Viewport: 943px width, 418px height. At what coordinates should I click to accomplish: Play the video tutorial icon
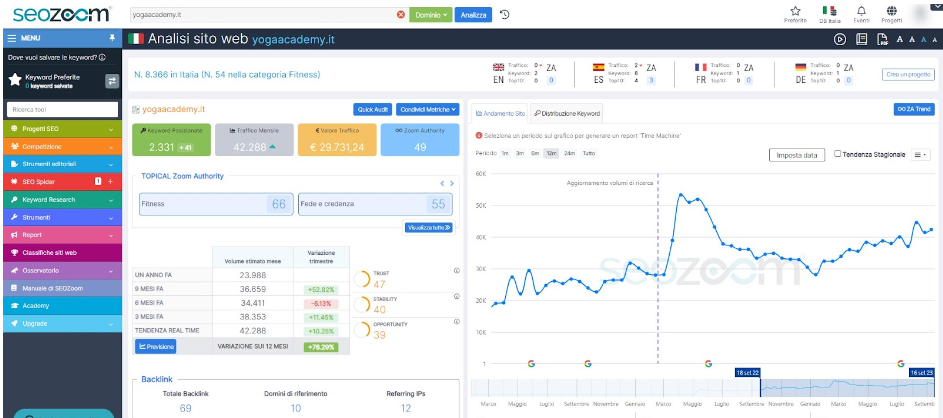pyautogui.click(x=840, y=39)
